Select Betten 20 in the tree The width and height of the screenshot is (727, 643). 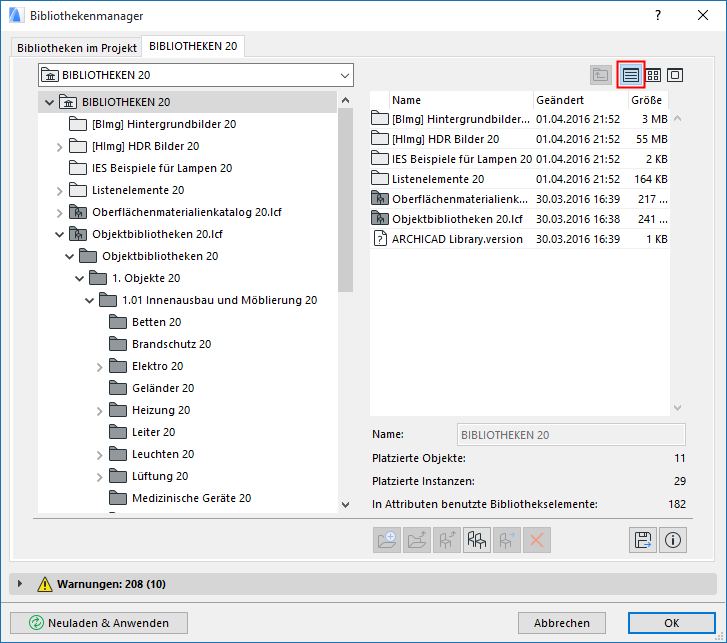(156, 322)
